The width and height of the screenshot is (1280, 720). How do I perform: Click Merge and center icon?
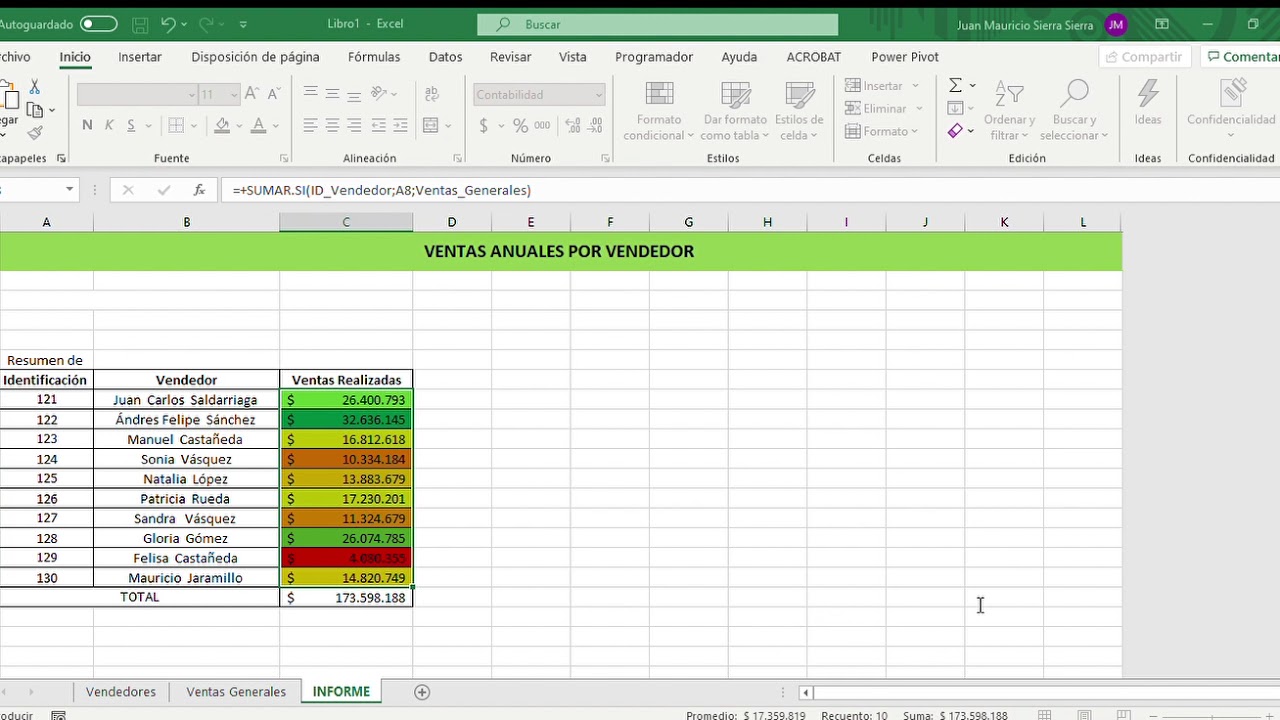(x=431, y=125)
